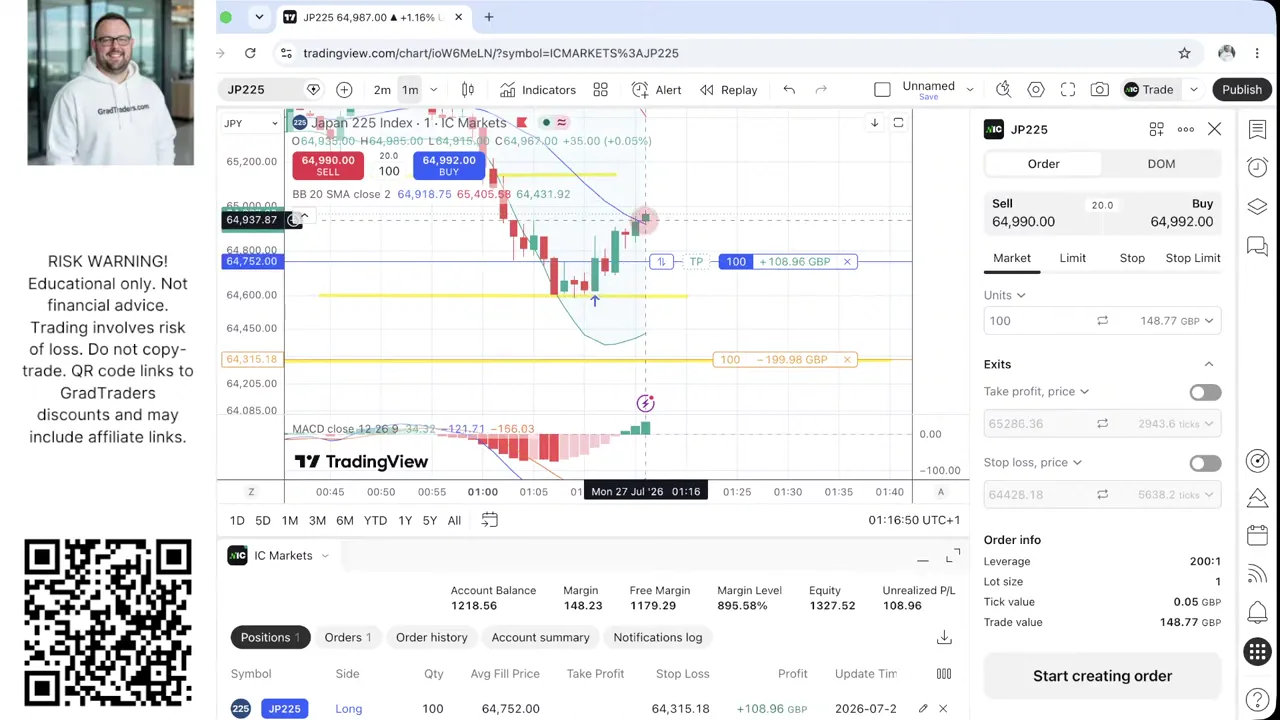The image size is (1280, 720).
Task: Toggle auto scale A button
Action: [940, 492]
